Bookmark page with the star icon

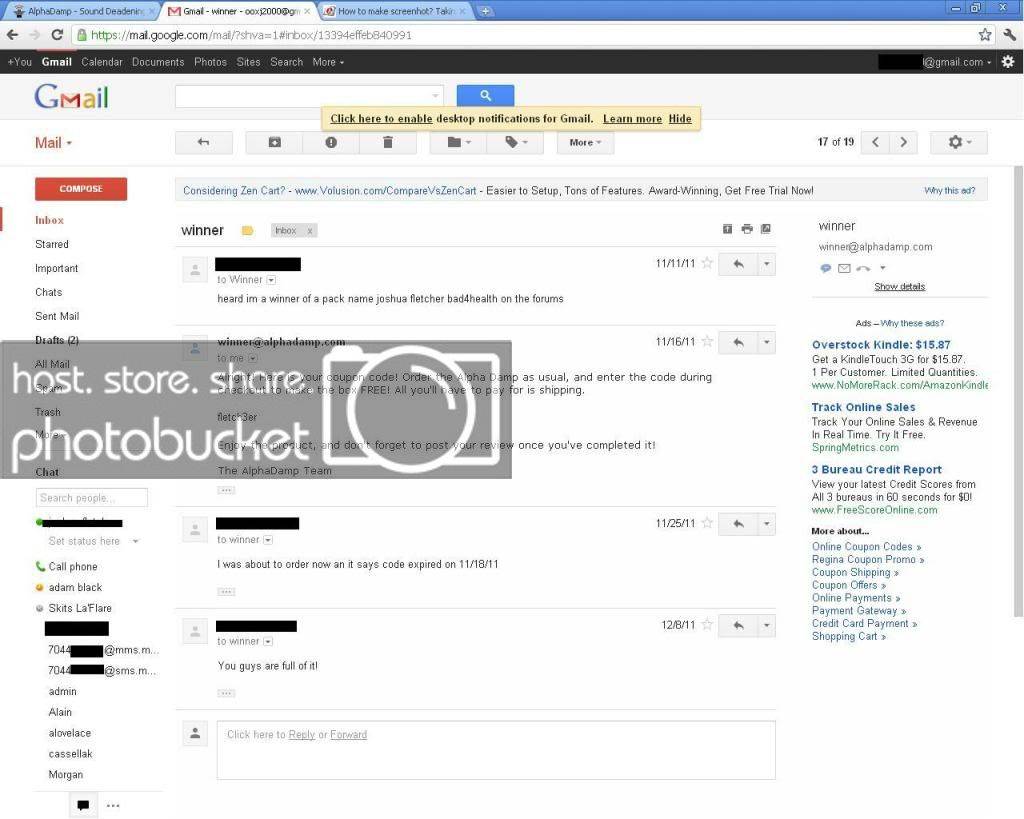tap(985, 35)
